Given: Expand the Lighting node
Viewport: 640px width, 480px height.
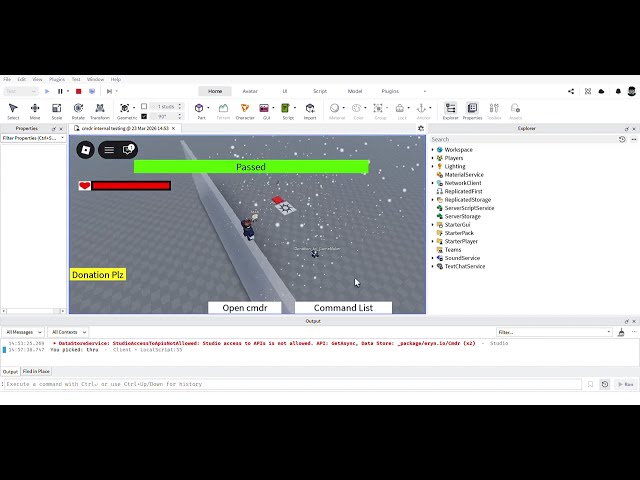Looking at the screenshot, I should click(x=433, y=167).
